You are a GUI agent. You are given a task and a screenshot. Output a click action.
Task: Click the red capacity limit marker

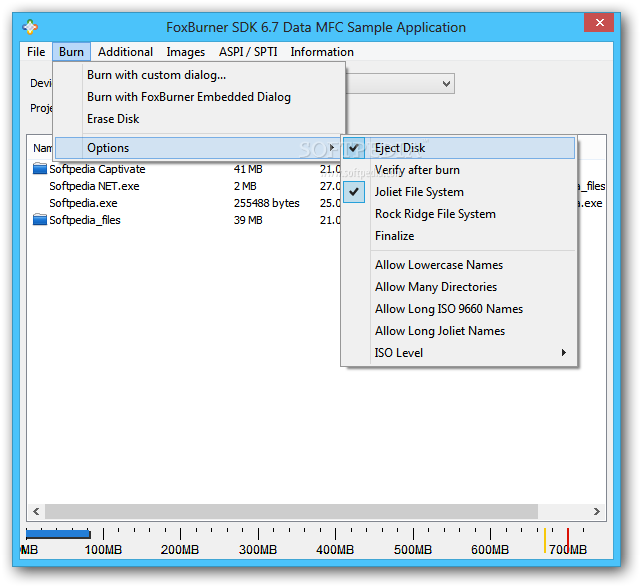click(567, 540)
